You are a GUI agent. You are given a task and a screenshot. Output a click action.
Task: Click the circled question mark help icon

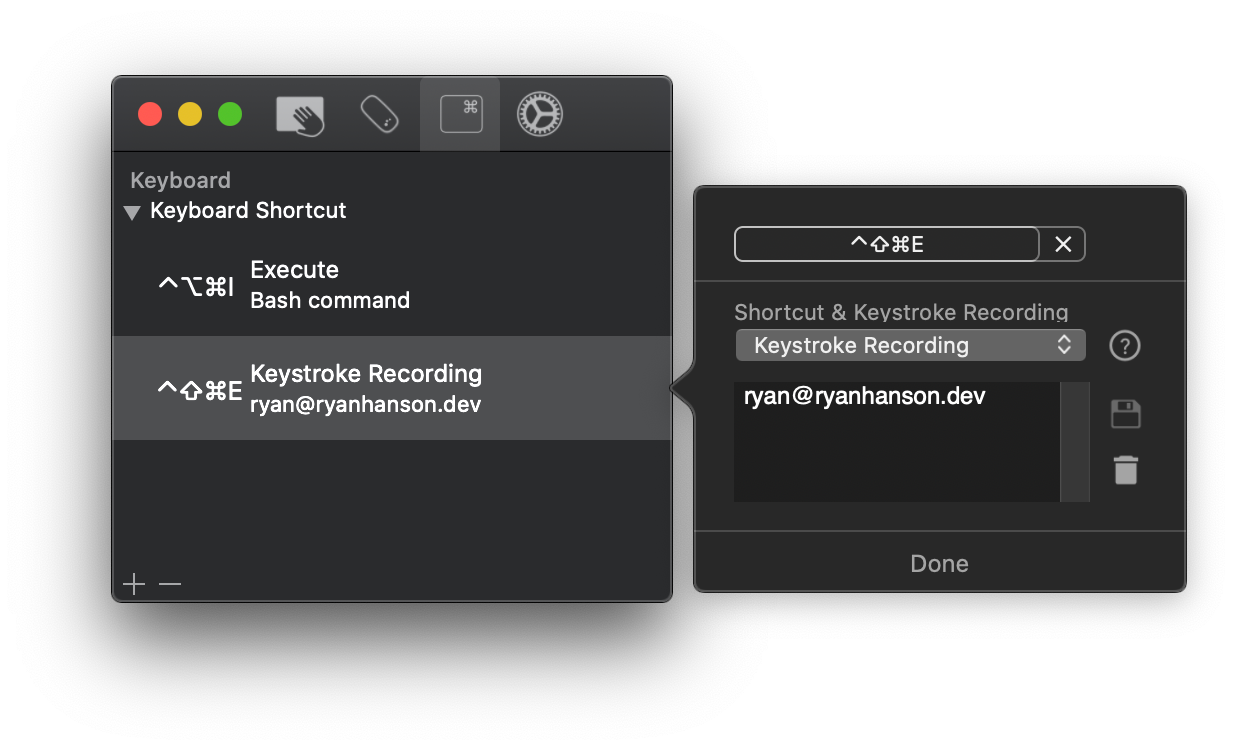[x=1124, y=345]
